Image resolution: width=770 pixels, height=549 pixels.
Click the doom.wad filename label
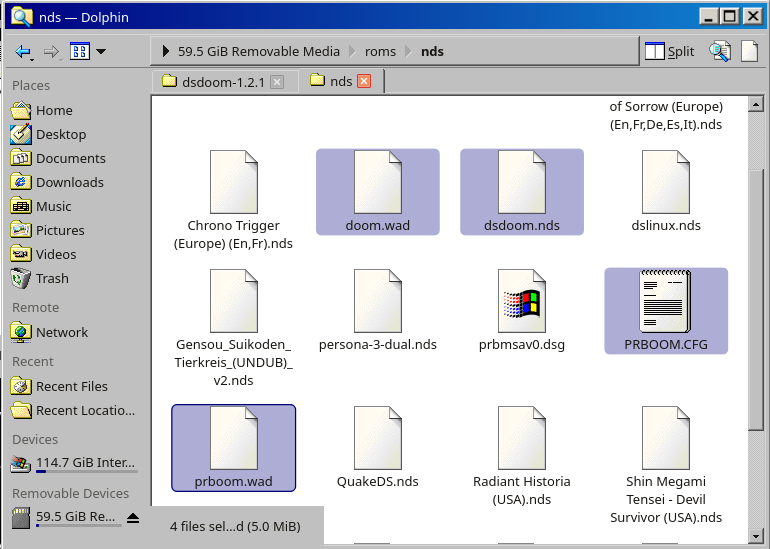pos(378,225)
